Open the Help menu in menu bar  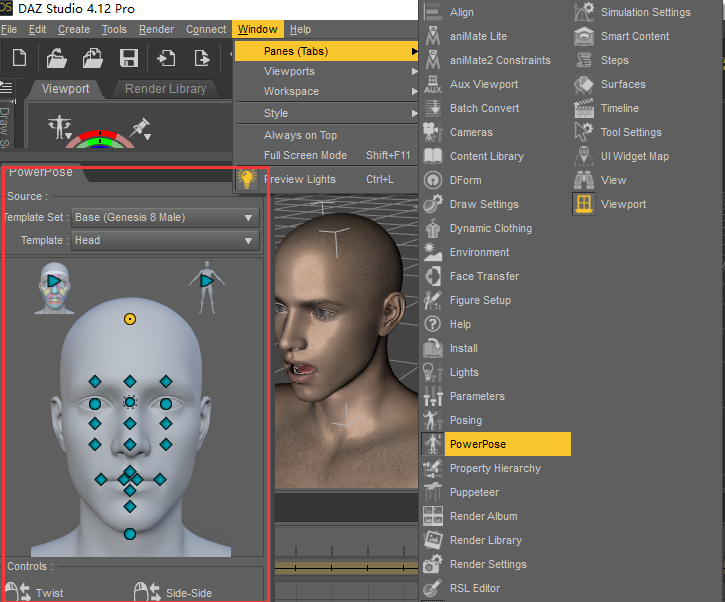tap(300, 29)
